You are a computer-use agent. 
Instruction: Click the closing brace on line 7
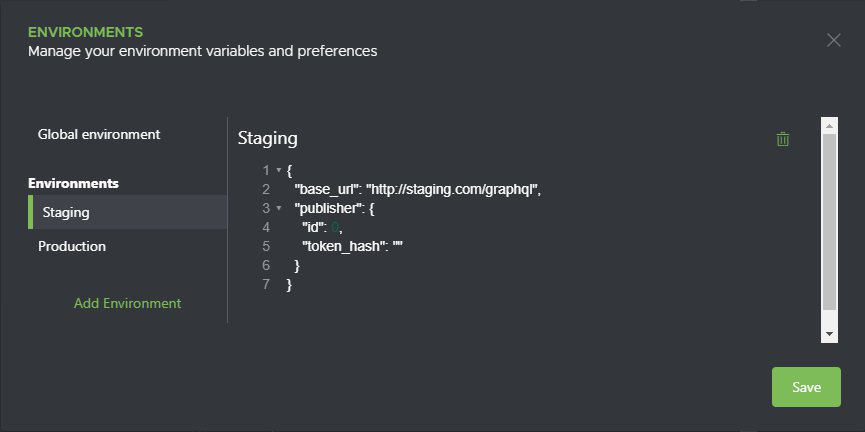pyautogui.click(x=289, y=285)
